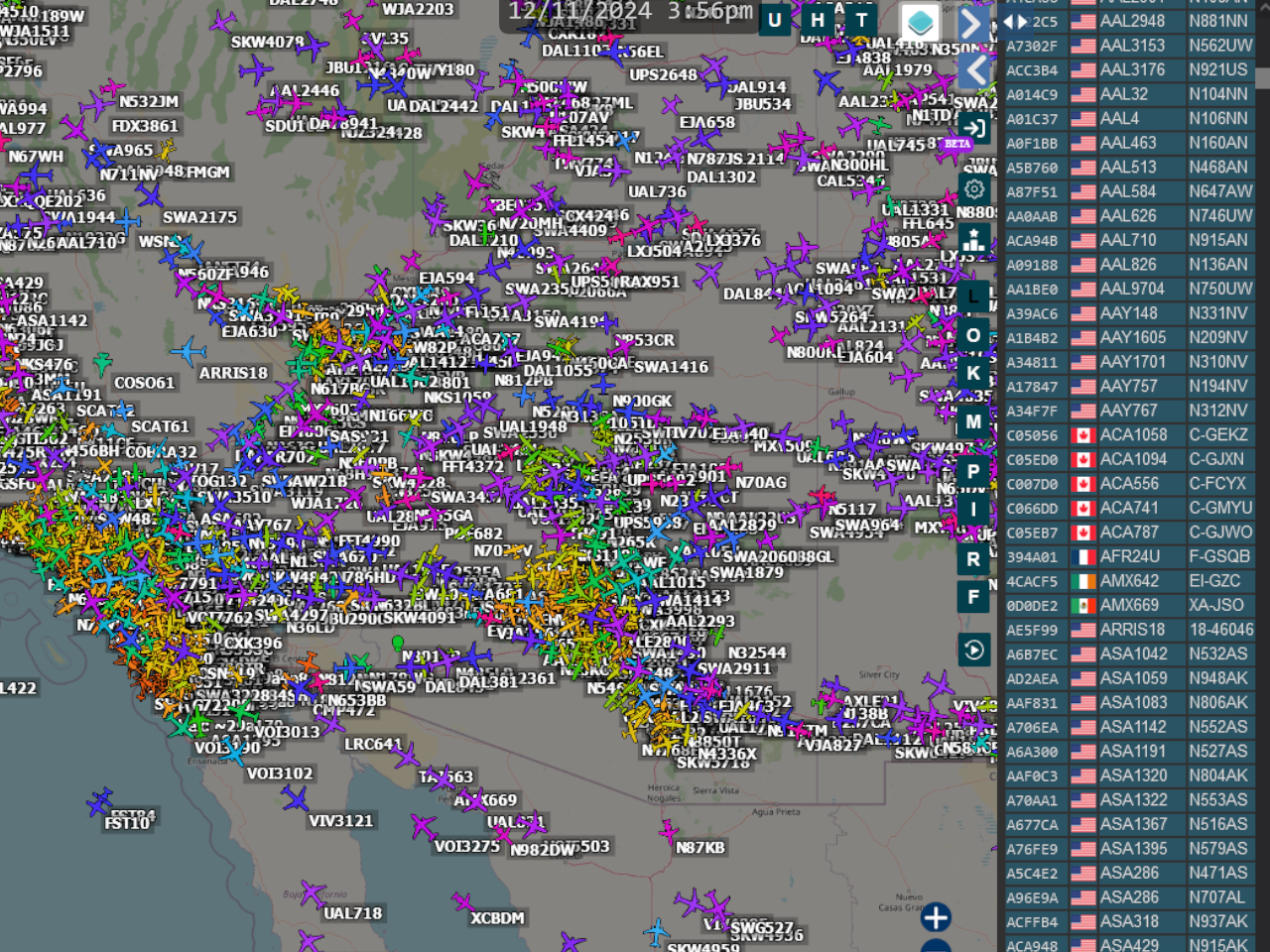Toggle the O map option
This screenshot has width=1270, height=952.
(x=973, y=335)
